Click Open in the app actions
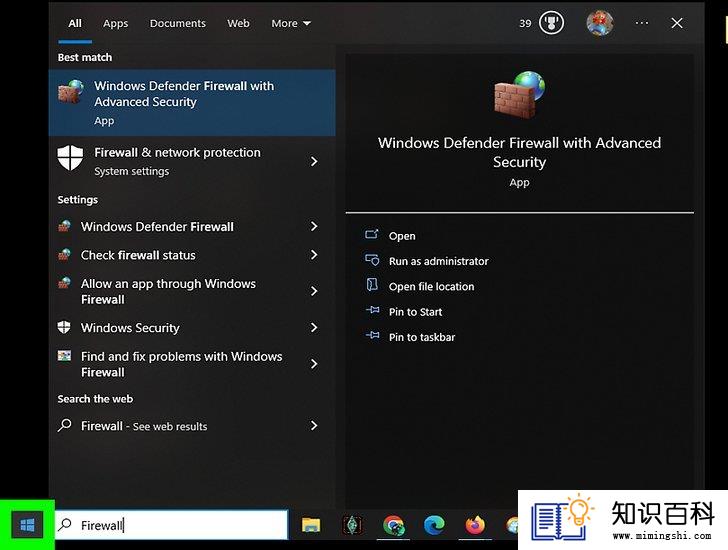Image resolution: width=728 pixels, height=550 pixels. coord(402,236)
